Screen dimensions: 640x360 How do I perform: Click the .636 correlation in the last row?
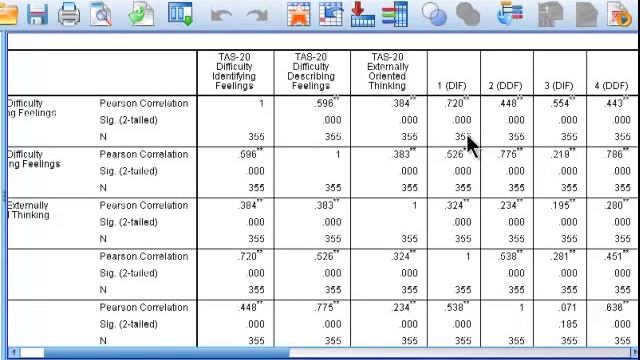point(617,307)
